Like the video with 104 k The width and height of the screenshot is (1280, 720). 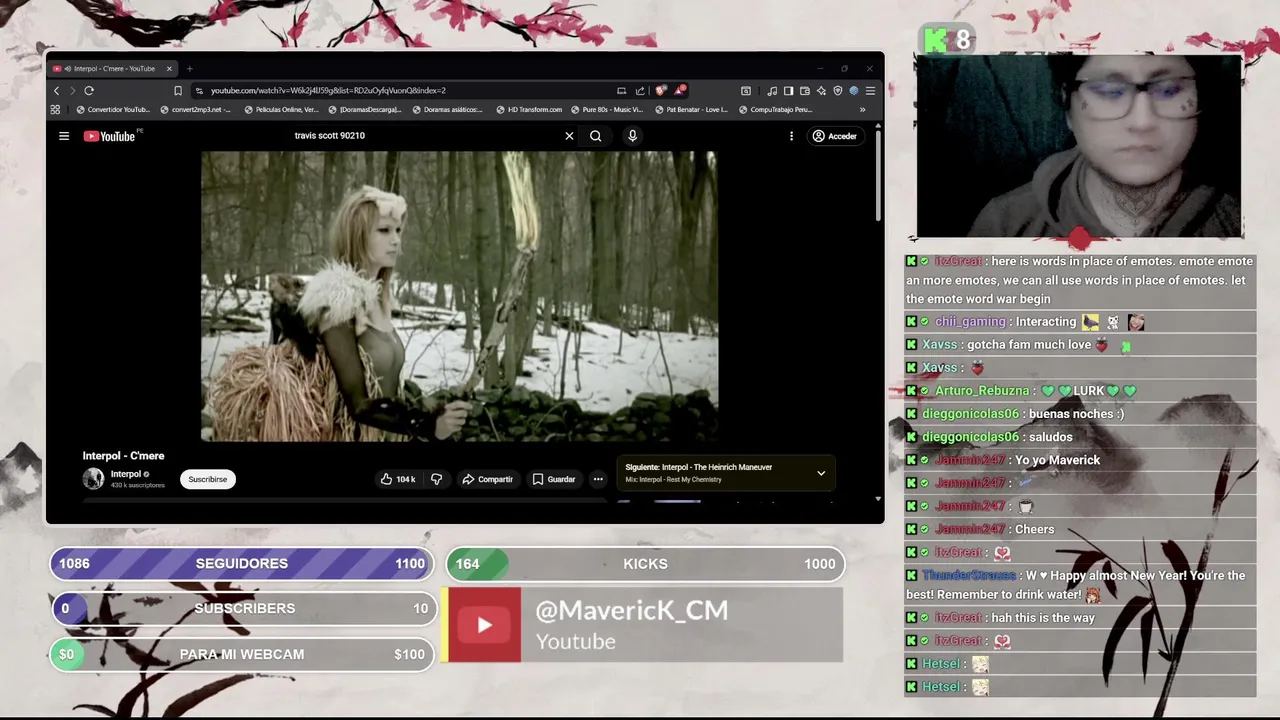(397, 479)
